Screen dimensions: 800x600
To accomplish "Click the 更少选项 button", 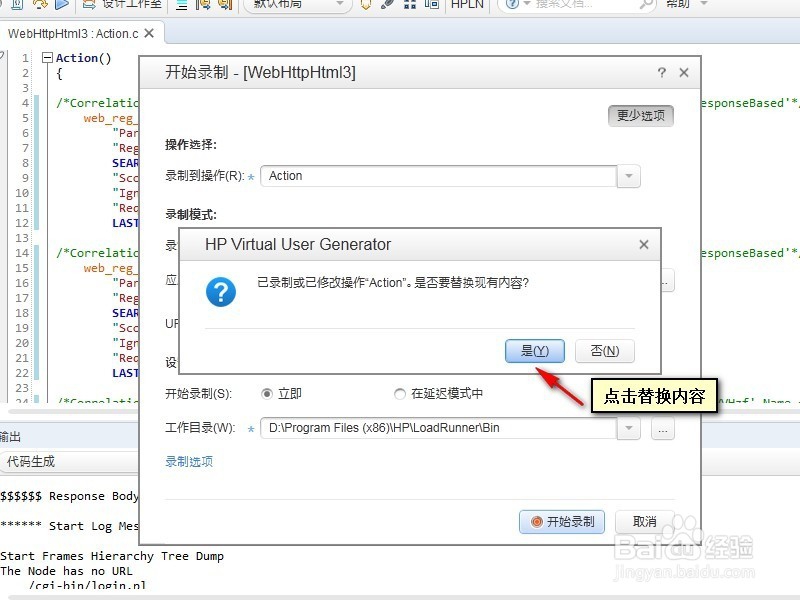I will [x=641, y=116].
